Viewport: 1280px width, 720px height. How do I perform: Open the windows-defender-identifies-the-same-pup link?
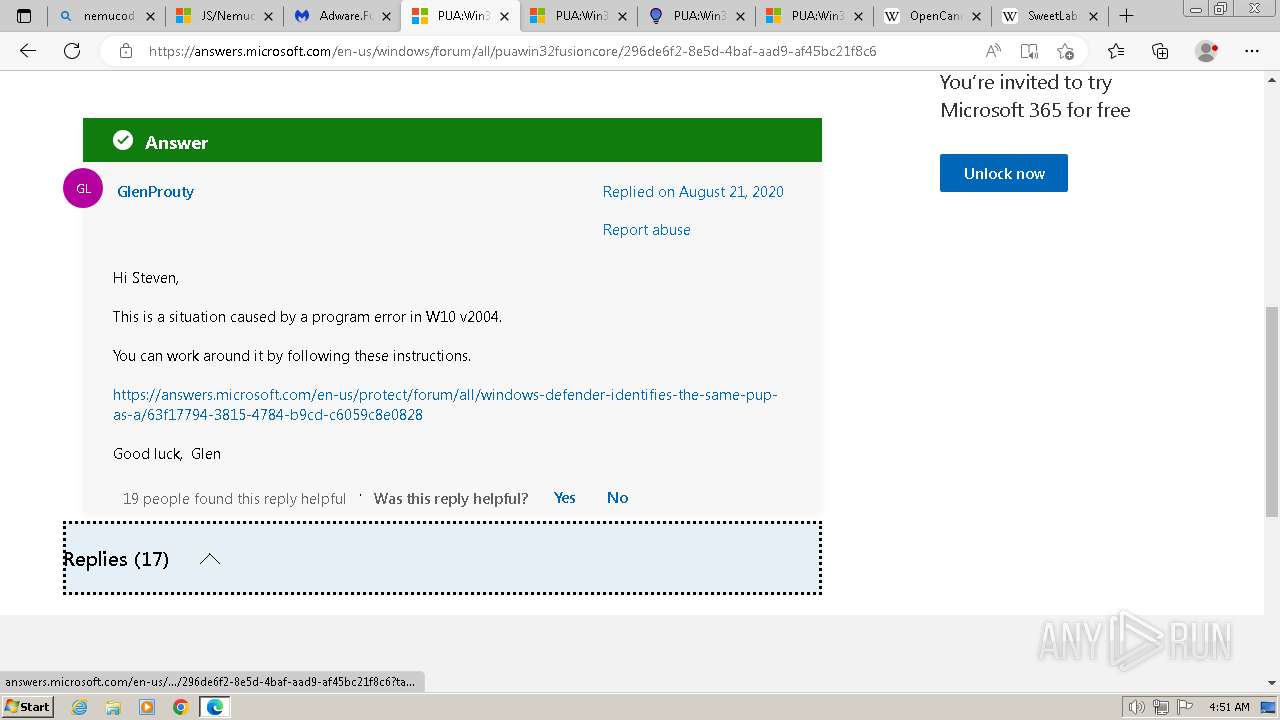445,405
